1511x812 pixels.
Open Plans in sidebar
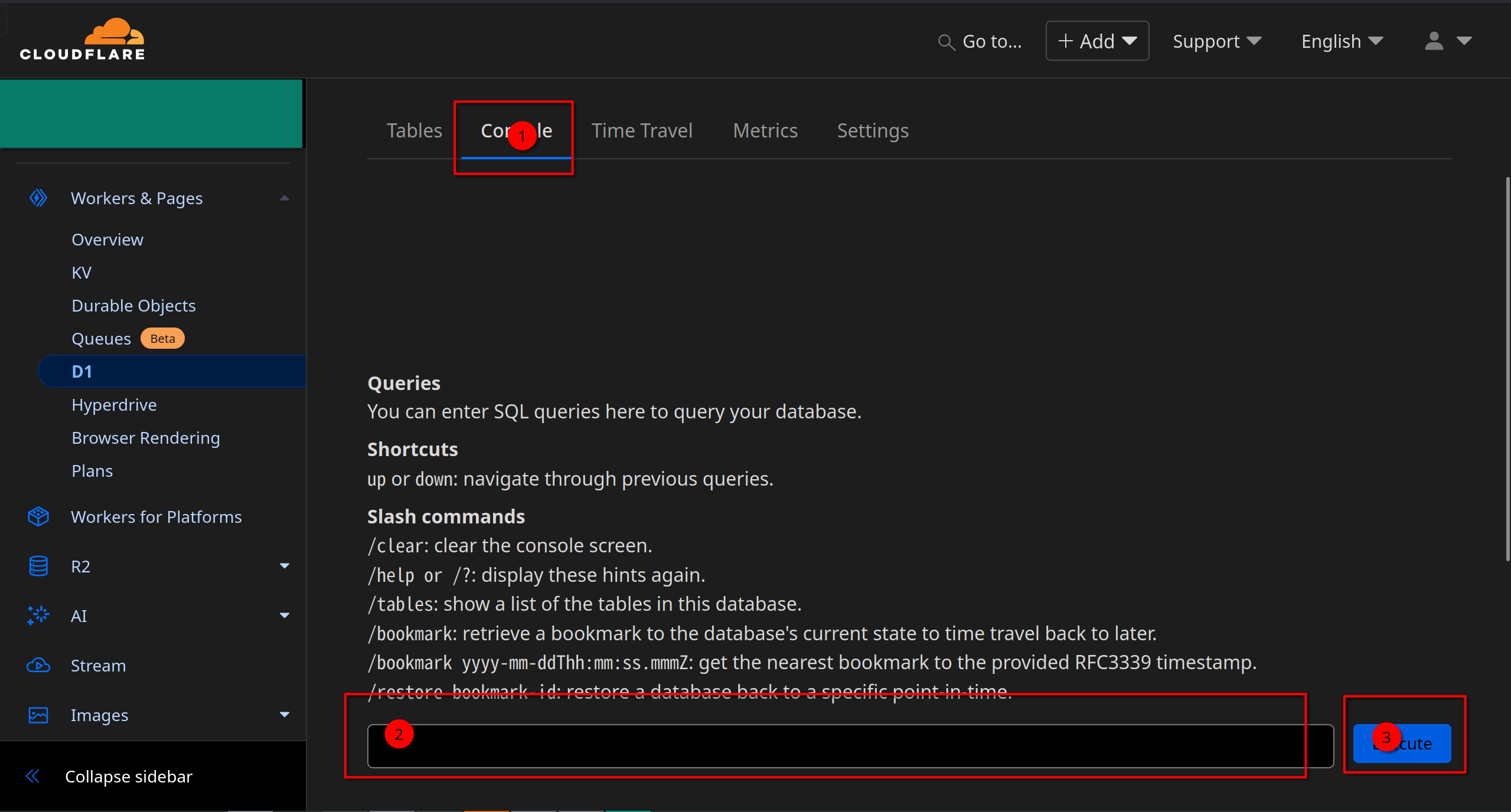coord(92,471)
